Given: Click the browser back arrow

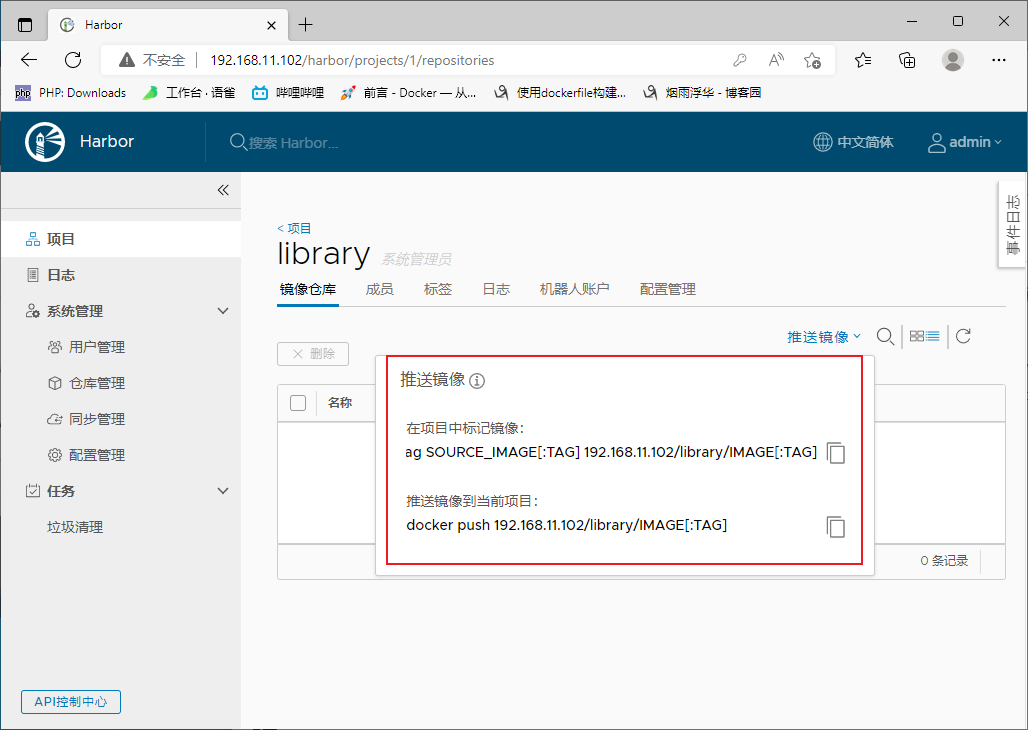Looking at the screenshot, I should (29, 60).
